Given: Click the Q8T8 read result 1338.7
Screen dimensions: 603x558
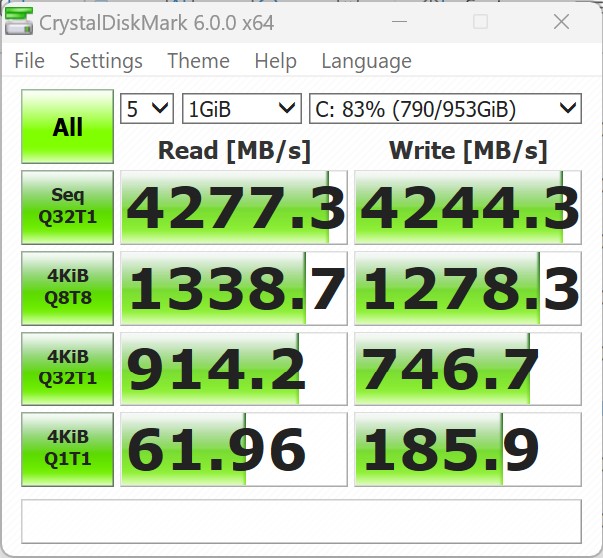Looking at the screenshot, I should (x=234, y=288).
